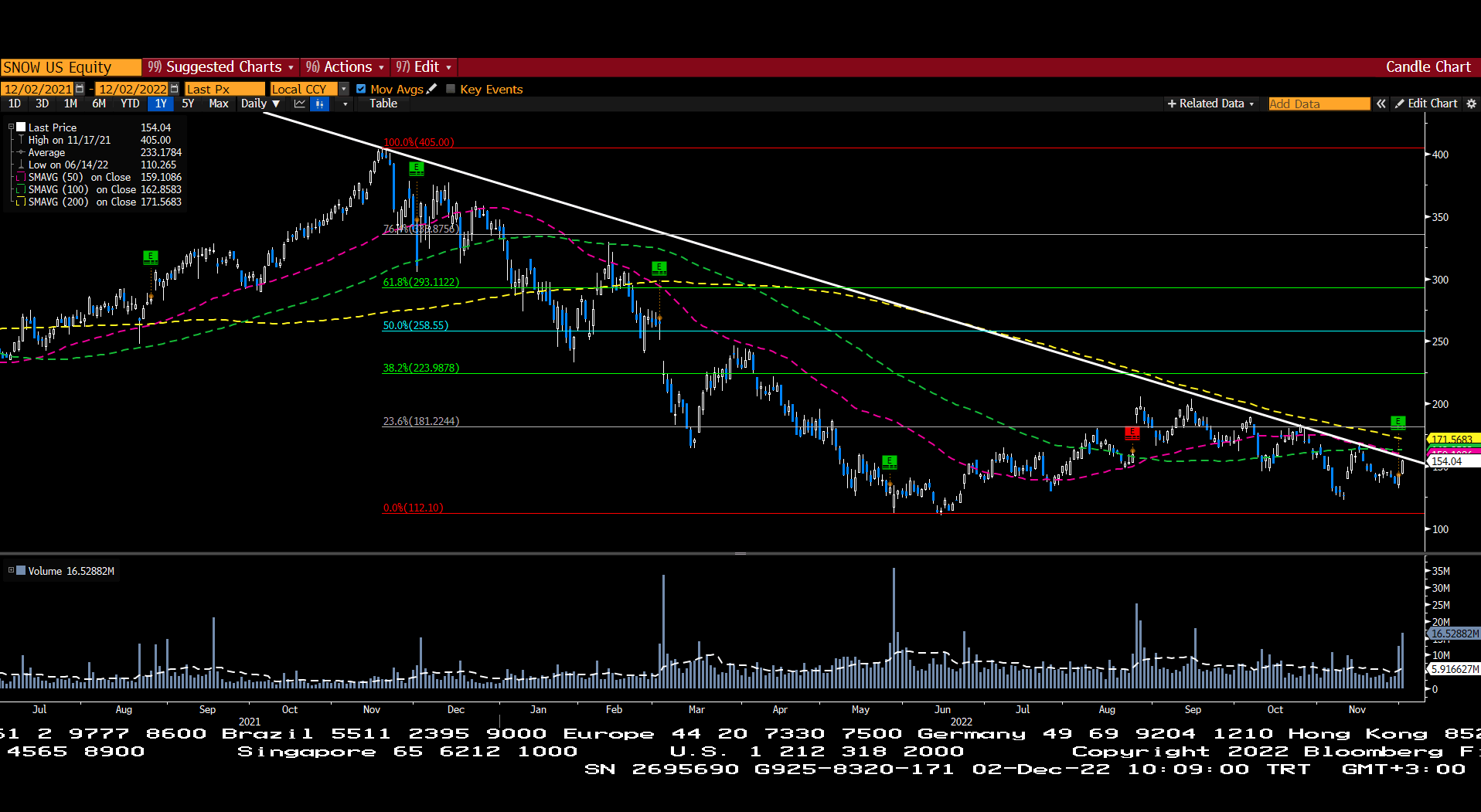Viewport: 1481px width, 812px height.
Task: Open the Edit dropdown menu
Action: point(424,67)
